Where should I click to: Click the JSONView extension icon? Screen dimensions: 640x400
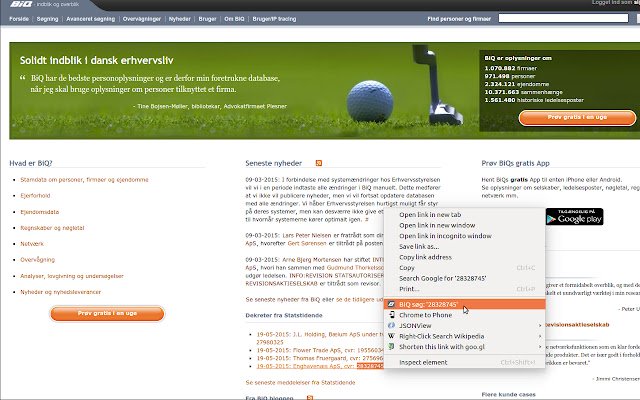[x=391, y=325]
